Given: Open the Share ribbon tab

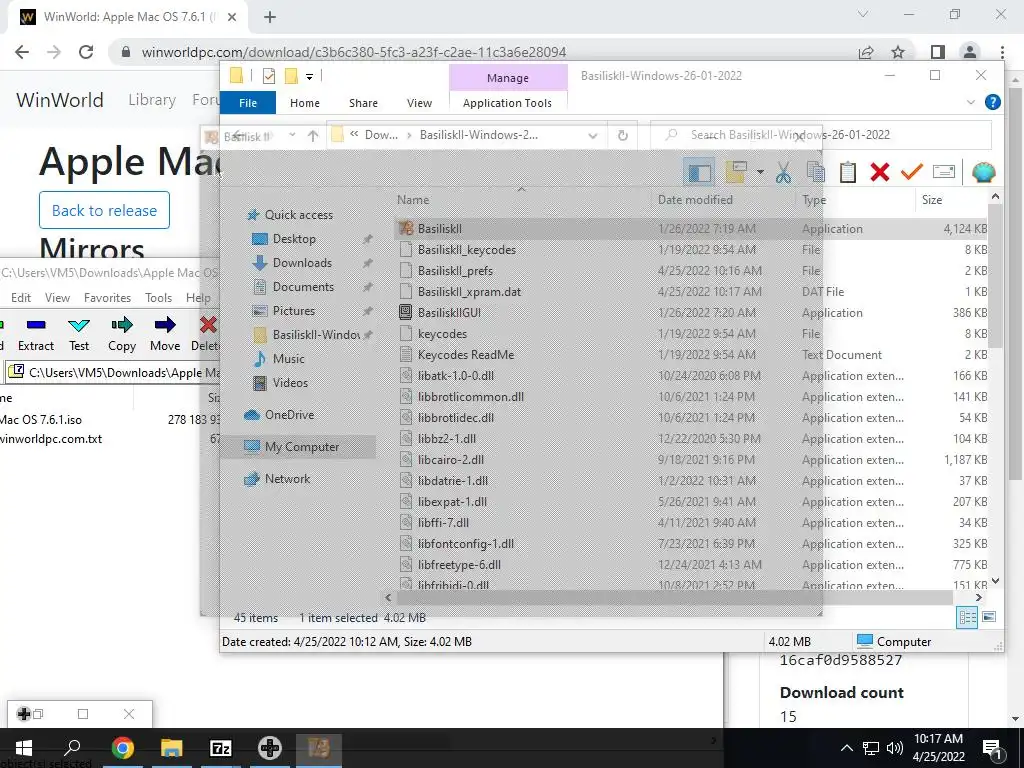Looking at the screenshot, I should tap(363, 103).
